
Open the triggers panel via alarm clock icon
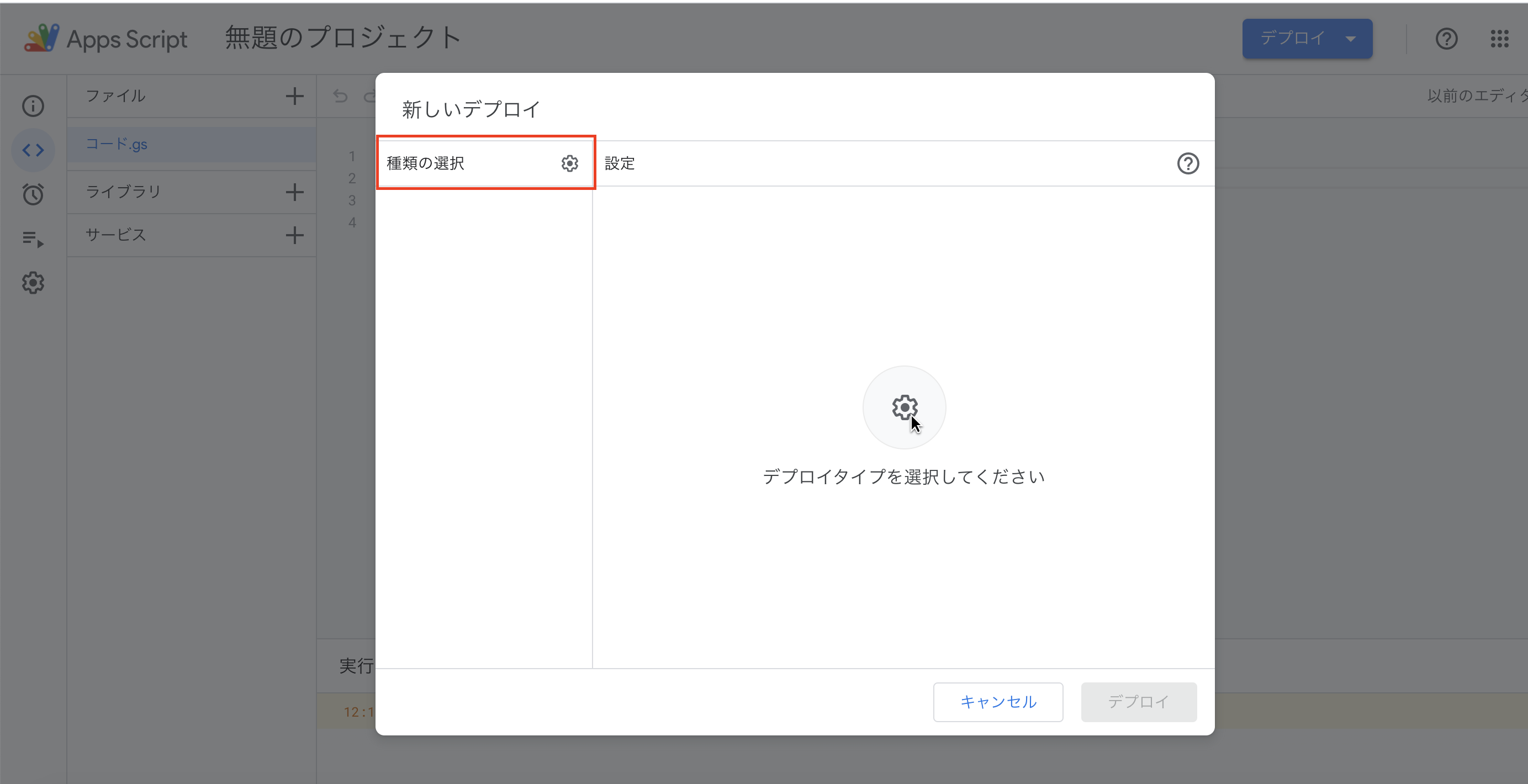tap(33, 194)
